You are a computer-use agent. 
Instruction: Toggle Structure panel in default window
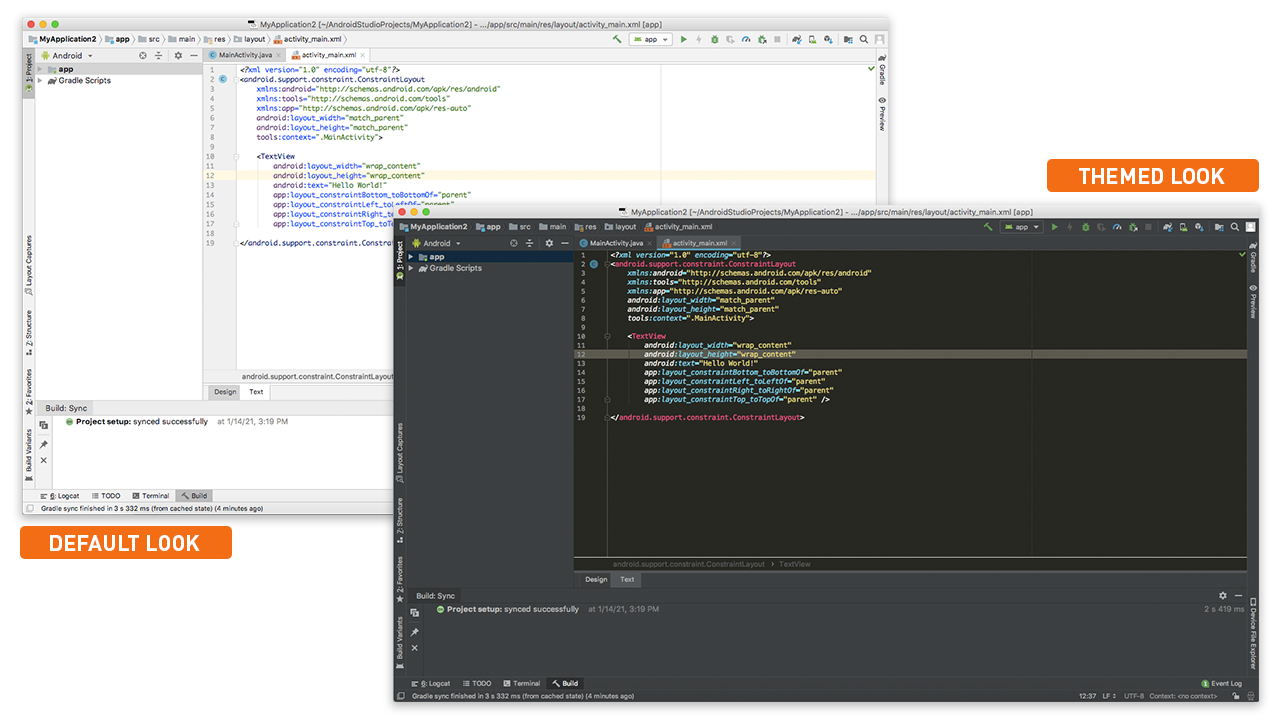pos(29,333)
